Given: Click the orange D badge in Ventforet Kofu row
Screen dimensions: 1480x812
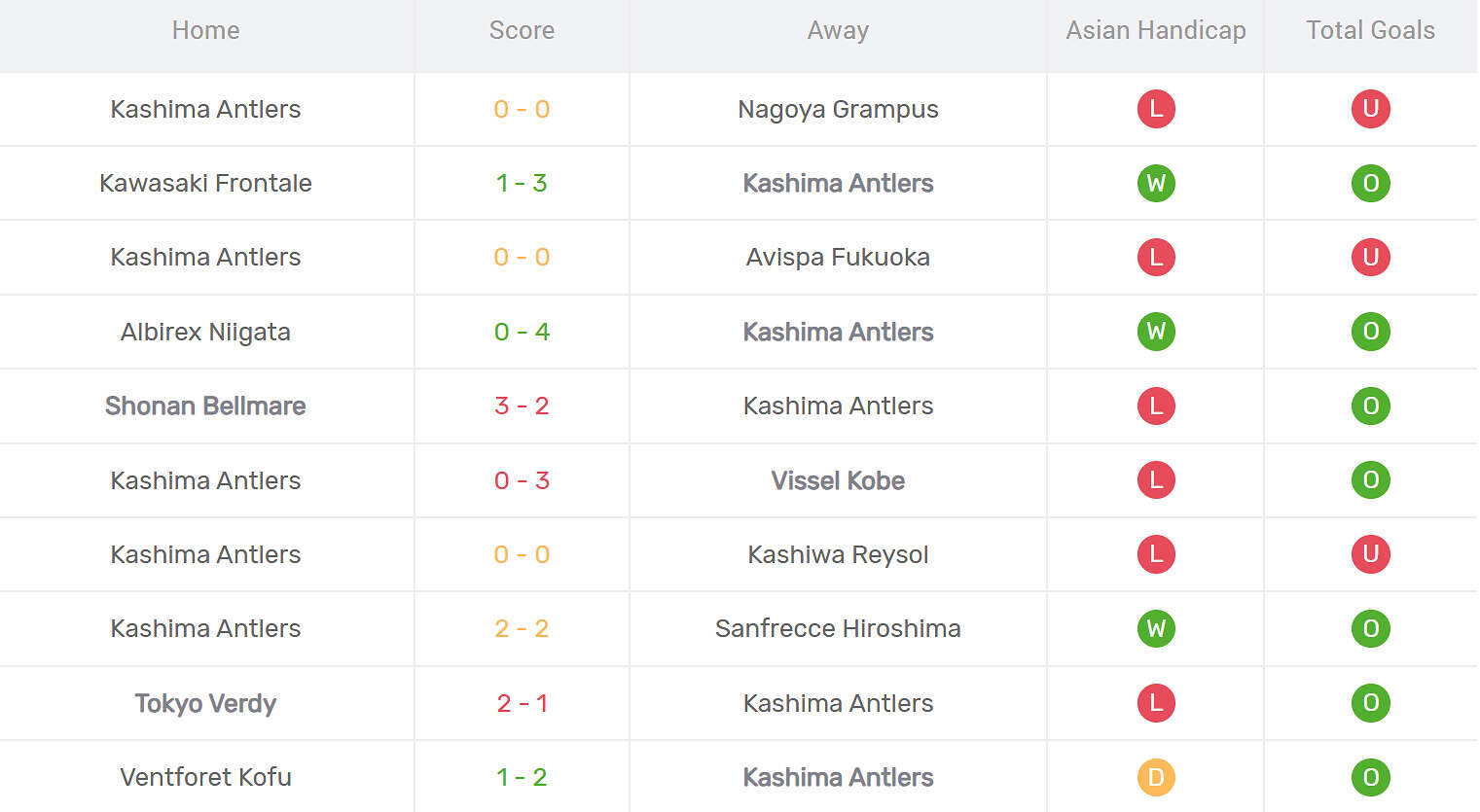Looking at the screenshot, I should coord(1156,777).
